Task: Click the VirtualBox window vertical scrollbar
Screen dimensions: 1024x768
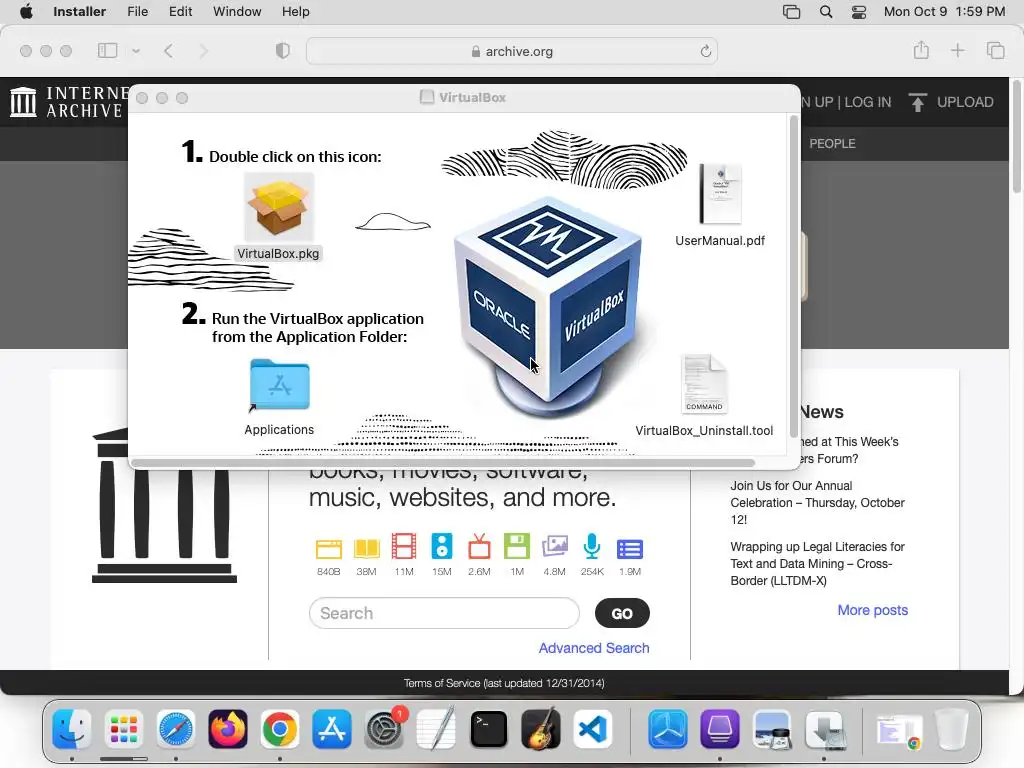Action: tap(794, 276)
